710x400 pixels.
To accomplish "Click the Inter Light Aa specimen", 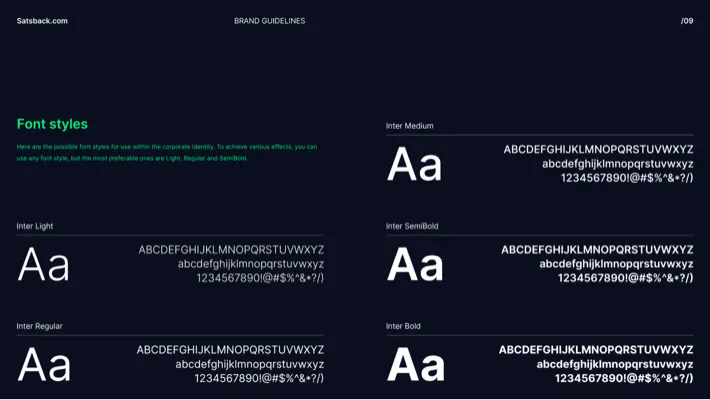I will pyautogui.click(x=44, y=265).
